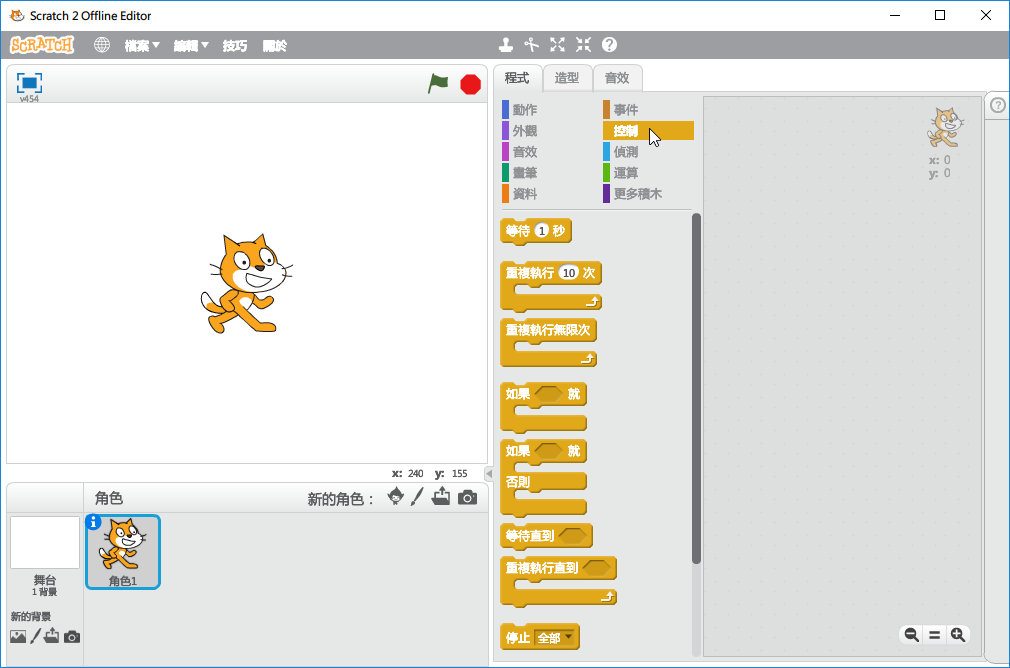The image size is (1010, 668).
Task: Open the 停止 全部 dropdown arrow
Action: [569, 637]
